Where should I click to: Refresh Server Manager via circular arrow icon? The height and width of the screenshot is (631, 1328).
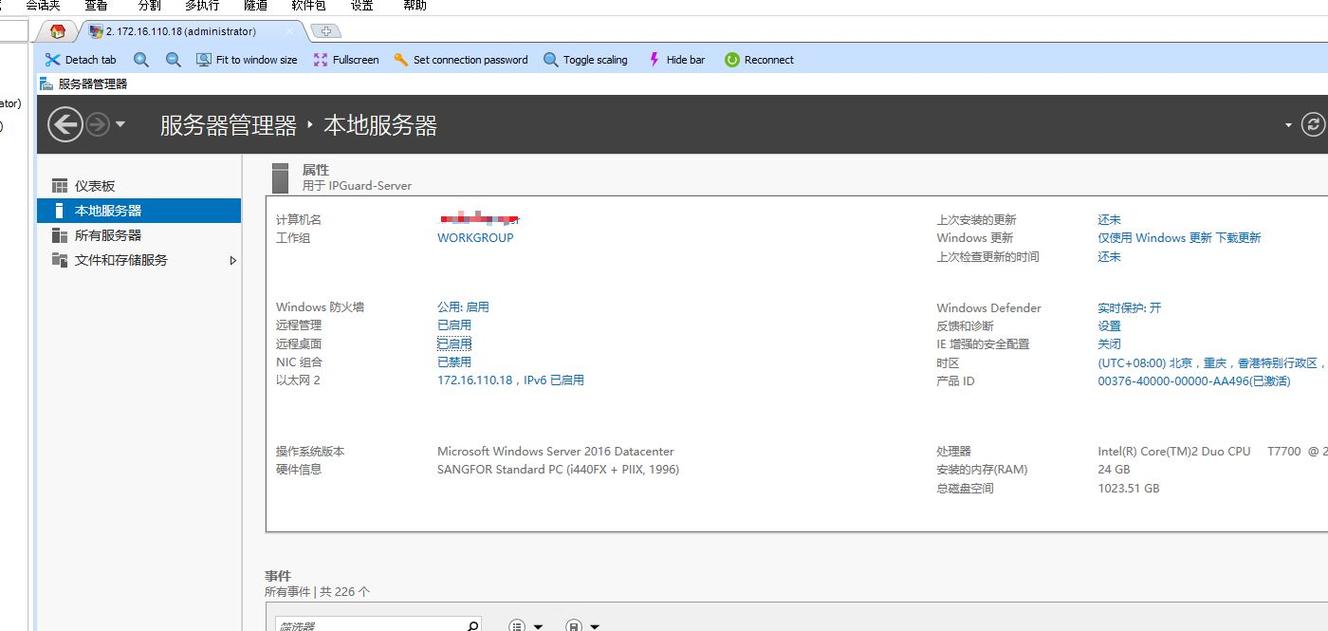[1313, 124]
